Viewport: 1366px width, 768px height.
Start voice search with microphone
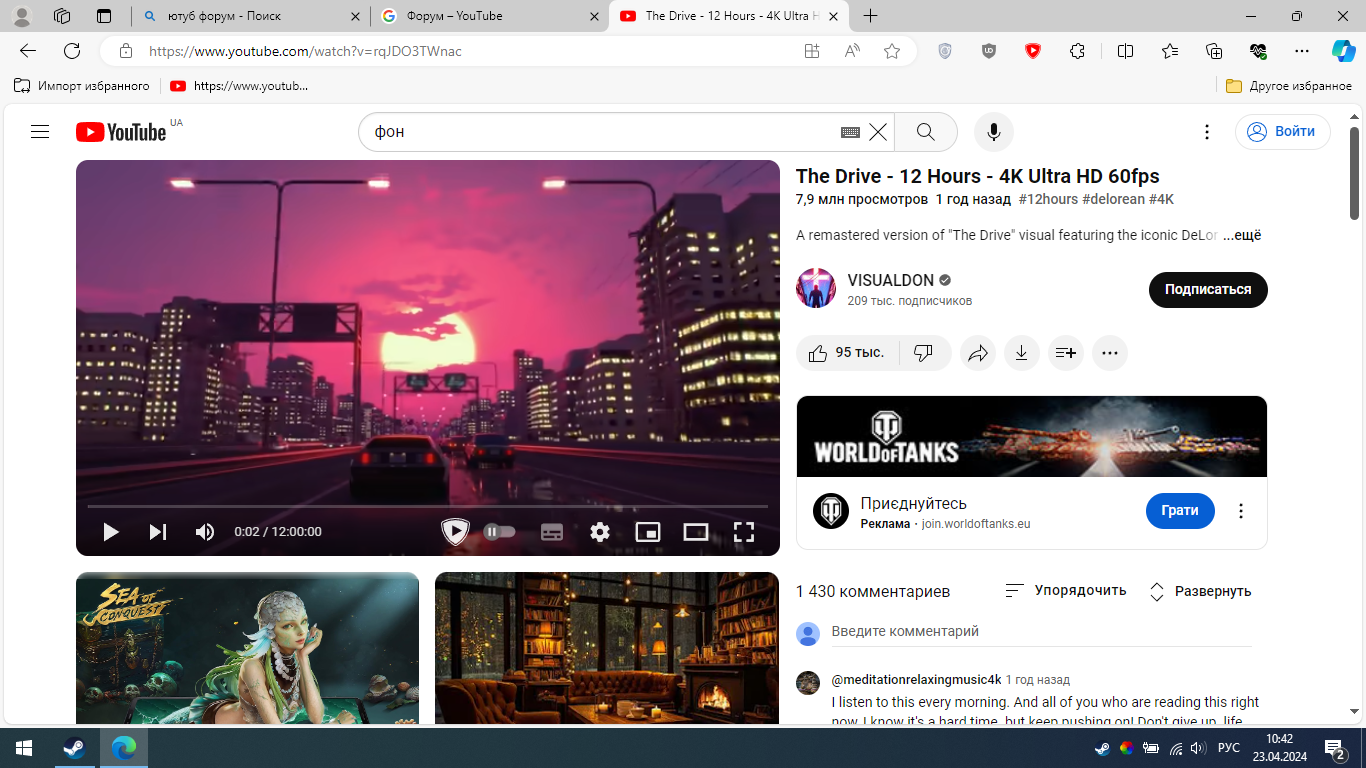click(994, 132)
